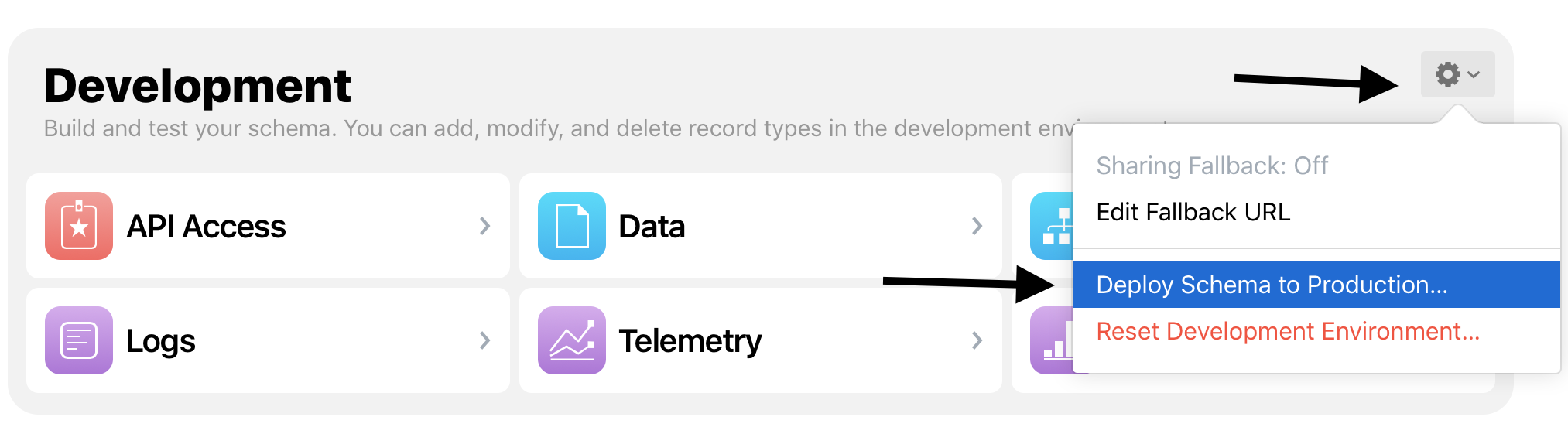Click the Development heading
The image size is (1568, 427).
click(197, 85)
